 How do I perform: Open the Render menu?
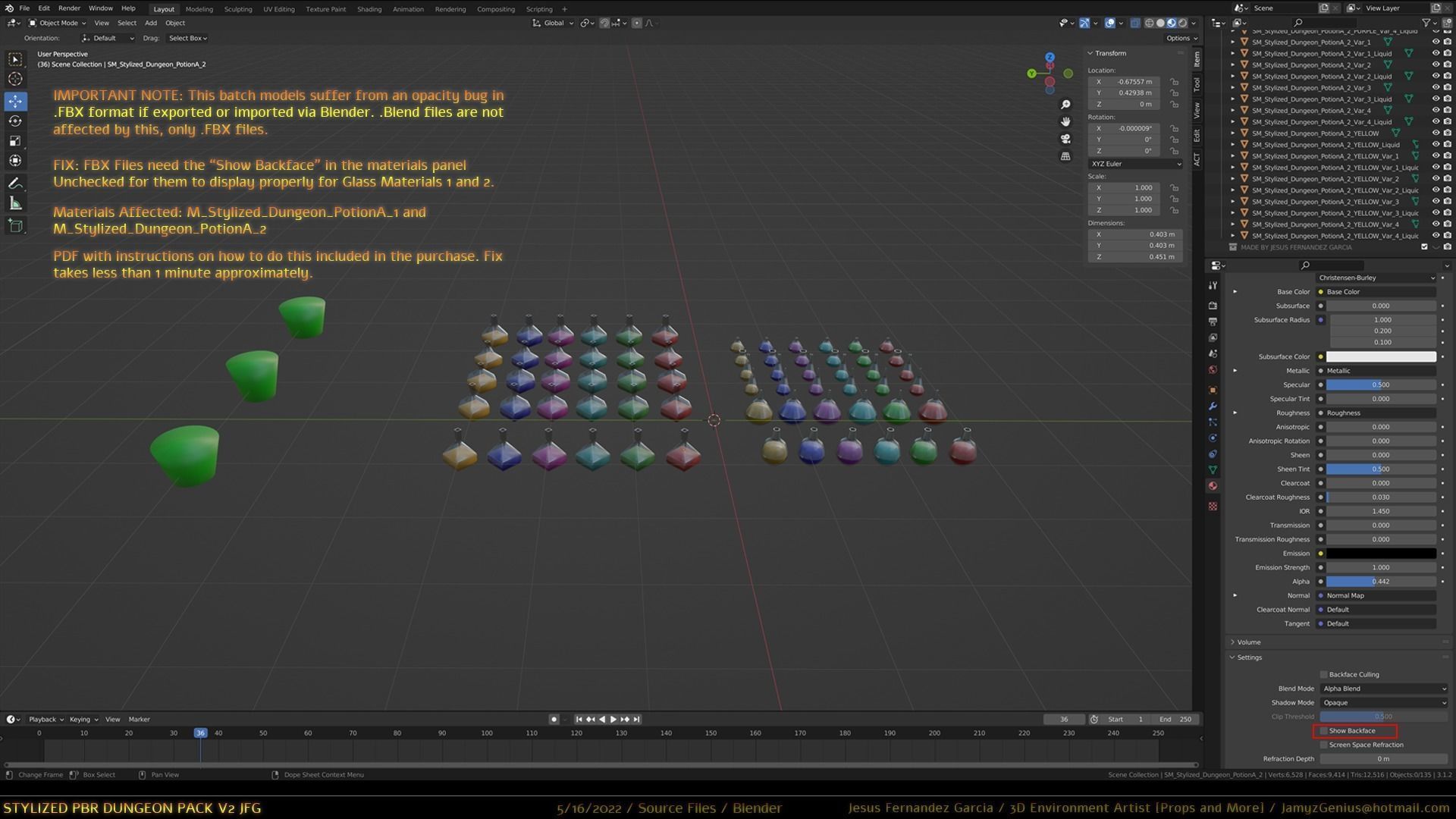pyautogui.click(x=69, y=8)
